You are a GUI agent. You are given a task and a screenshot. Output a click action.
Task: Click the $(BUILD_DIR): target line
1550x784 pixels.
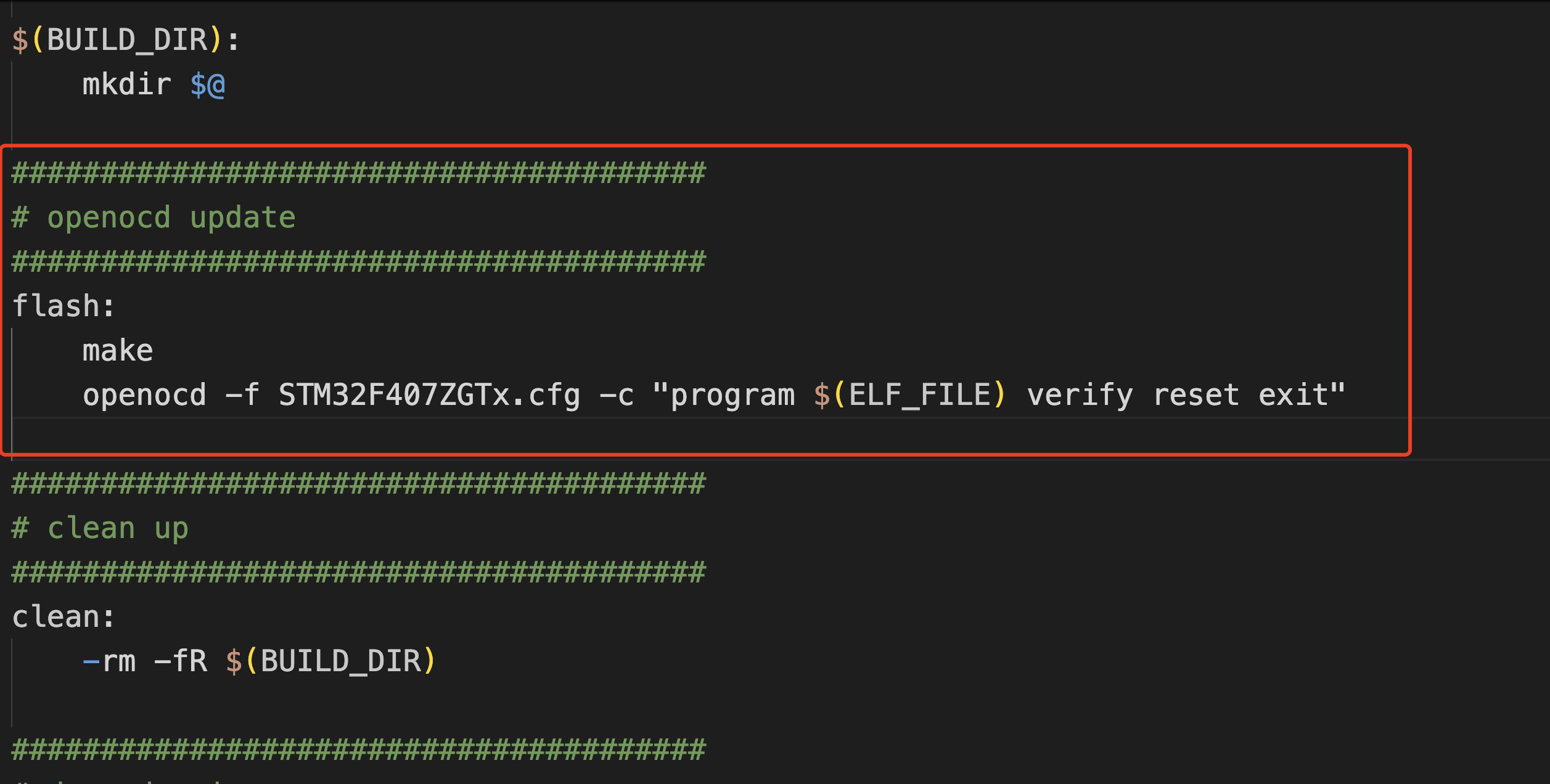pos(126,40)
